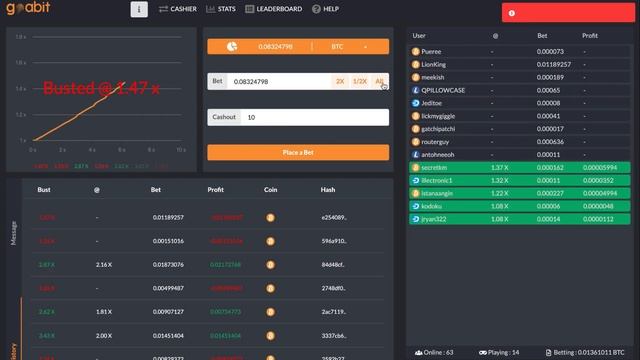Click Dash icon next to Jeditoe
The height and width of the screenshot is (360, 640).
click(416, 103)
